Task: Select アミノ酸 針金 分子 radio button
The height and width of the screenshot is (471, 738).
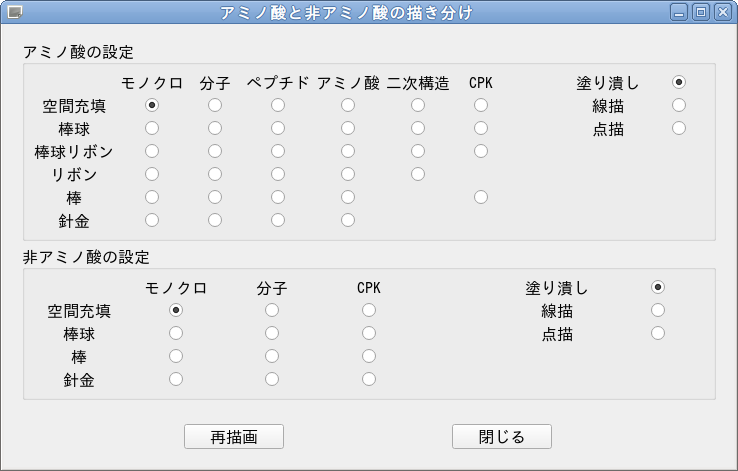Action: pyautogui.click(x=215, y=220)
